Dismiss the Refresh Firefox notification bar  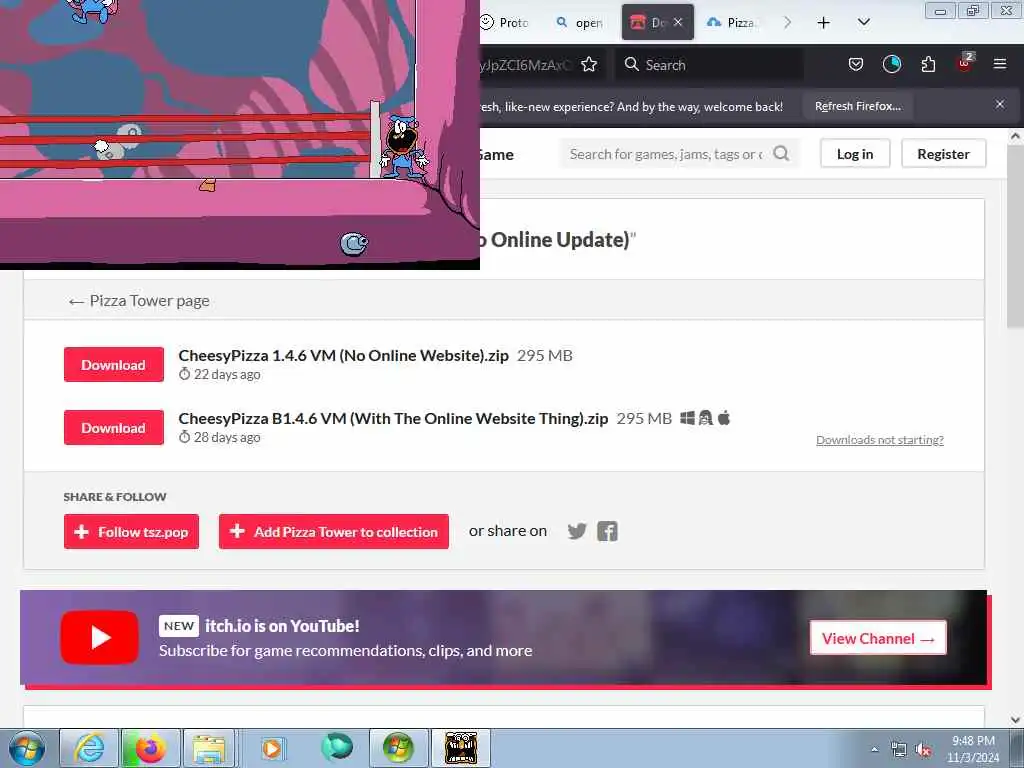click(1000, 104)
